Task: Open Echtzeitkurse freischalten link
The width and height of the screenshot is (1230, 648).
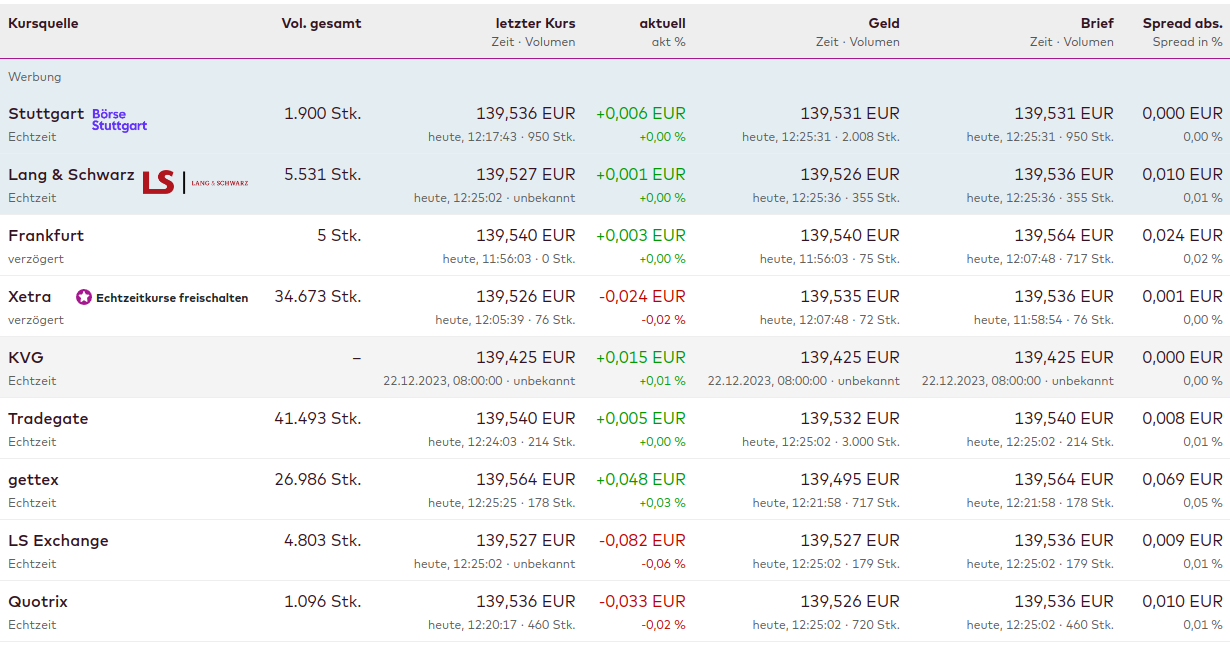Action: pos(172,298)
